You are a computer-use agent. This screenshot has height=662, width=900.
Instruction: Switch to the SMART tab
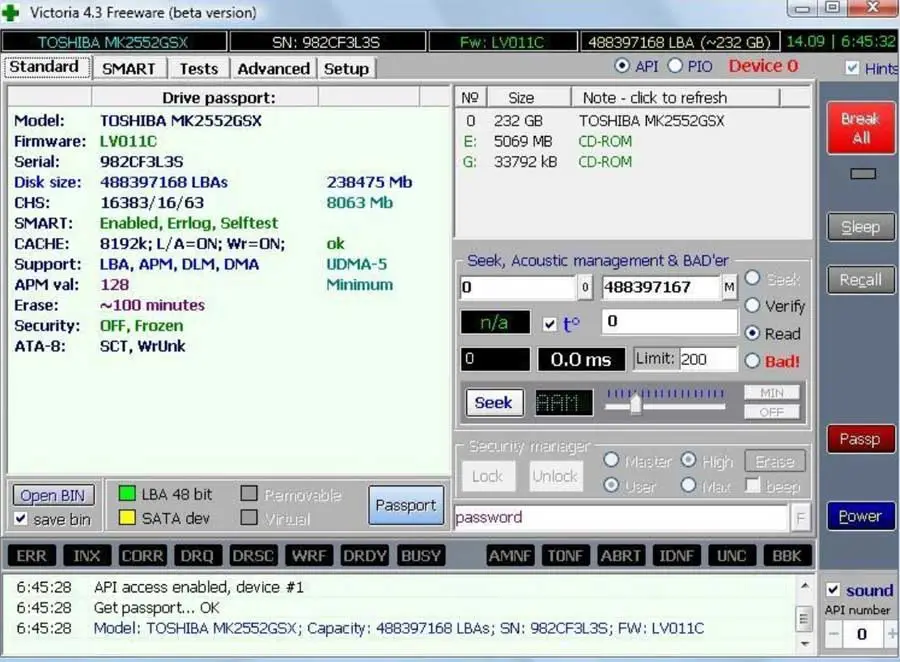click(130, 68)
